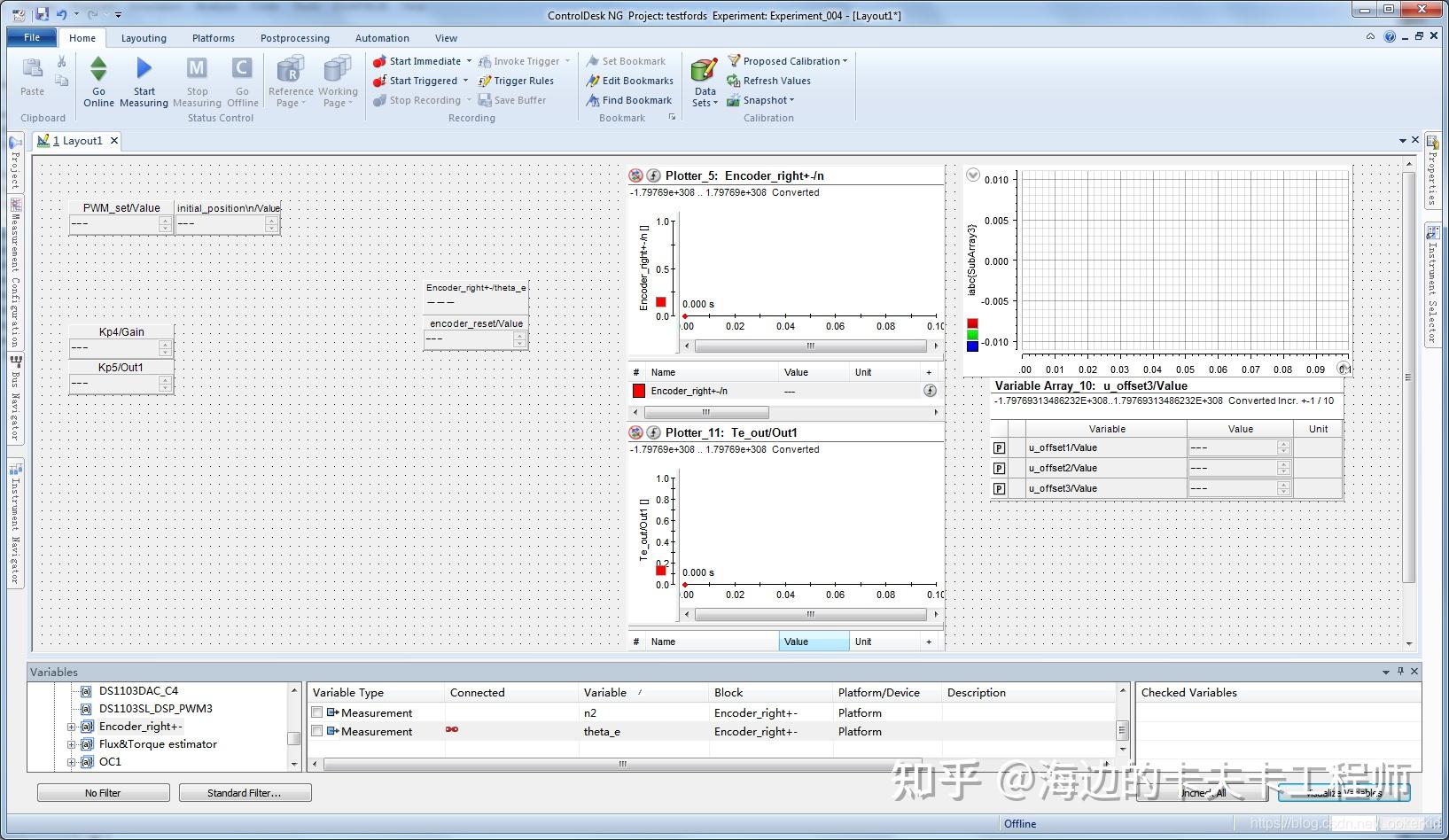Switch to the Layouting ribbon tab
This screenshot has height=840, width=1449.
point(144,38)
